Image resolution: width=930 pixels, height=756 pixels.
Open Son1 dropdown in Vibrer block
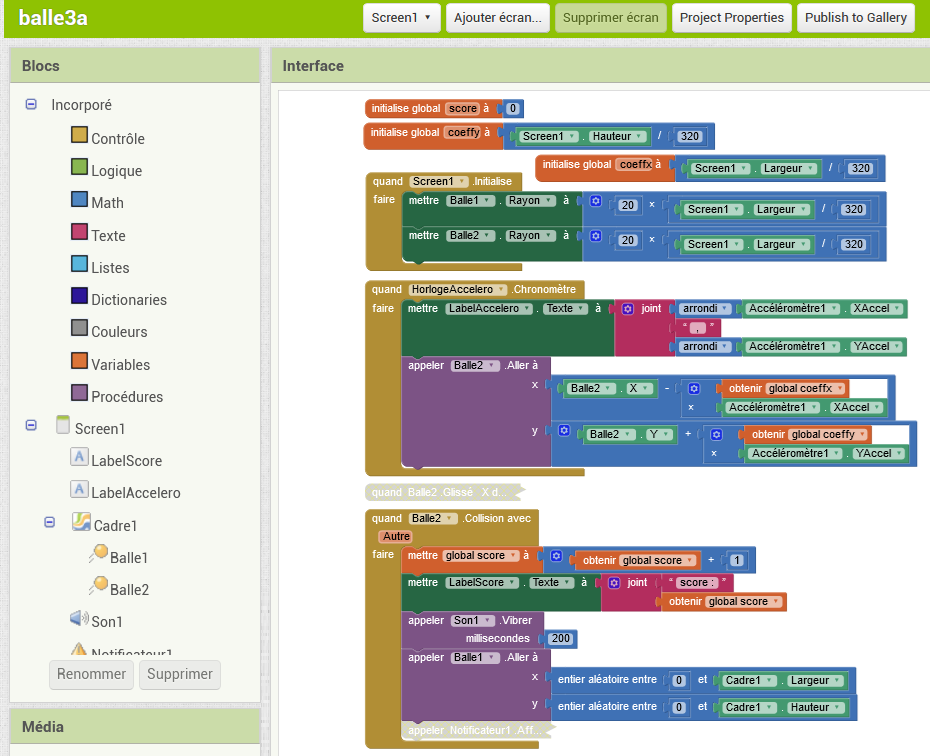(472, 620)
